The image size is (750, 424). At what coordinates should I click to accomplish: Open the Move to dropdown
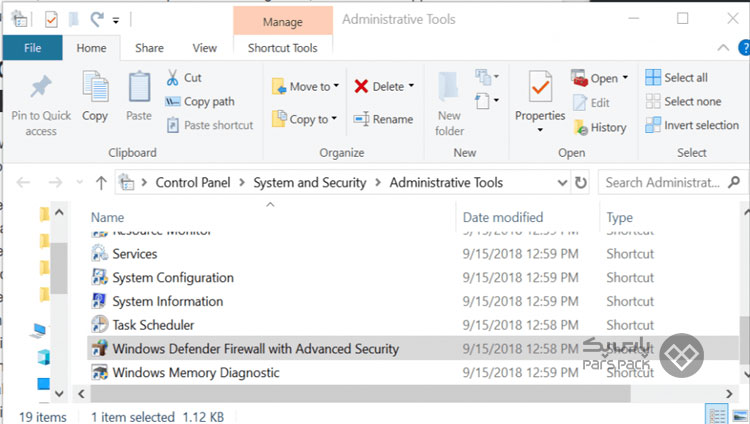[306, 87]
